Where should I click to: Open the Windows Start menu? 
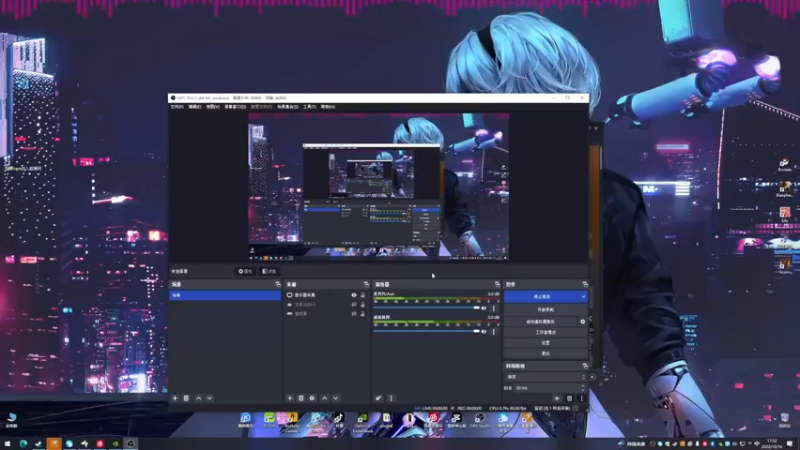point(7,444)
